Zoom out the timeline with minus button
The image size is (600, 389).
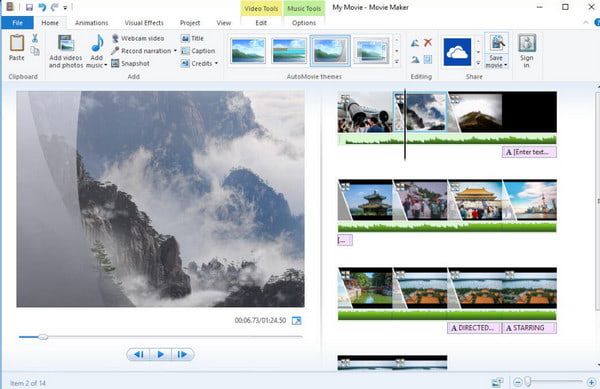(x=518, y=382)
